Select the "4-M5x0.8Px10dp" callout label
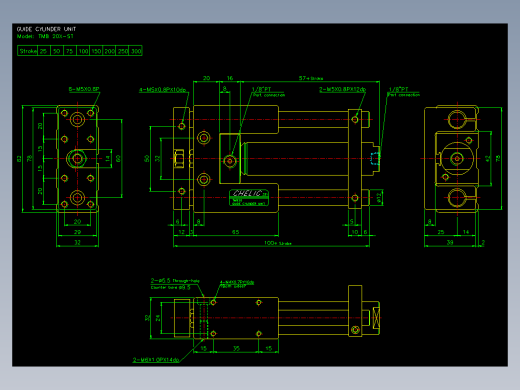 pyautogui.click(x=162, y=90)
